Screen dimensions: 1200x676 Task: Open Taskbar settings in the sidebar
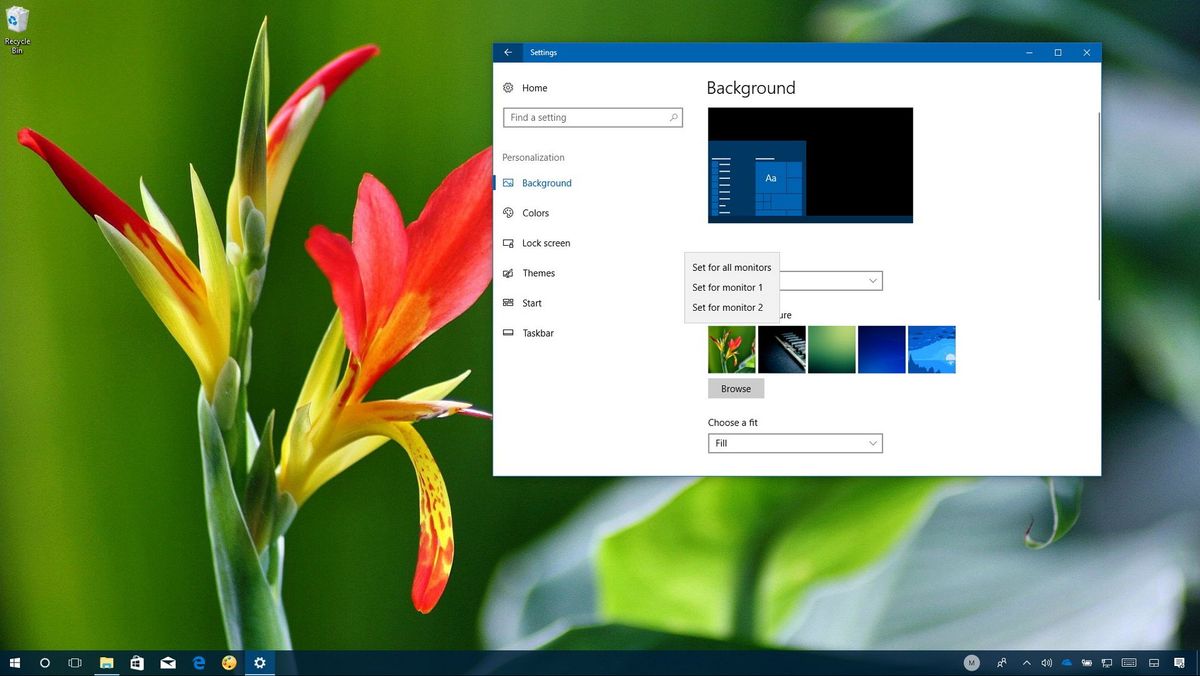pyautogui.click(x=537, y=333)
